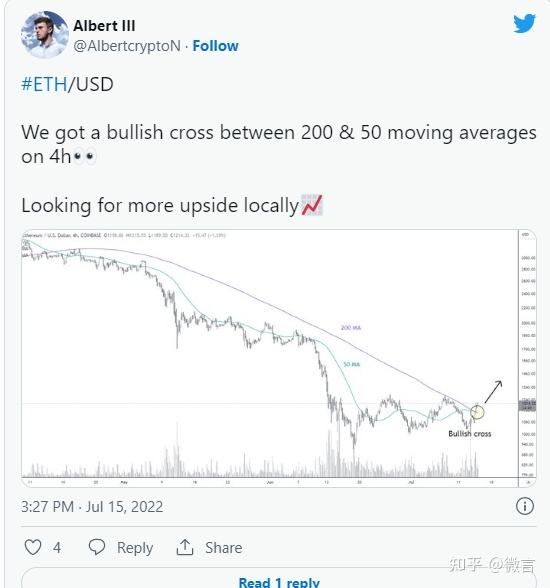
Task: Click the reply speech bubble icon
Action: click(97, 547)
